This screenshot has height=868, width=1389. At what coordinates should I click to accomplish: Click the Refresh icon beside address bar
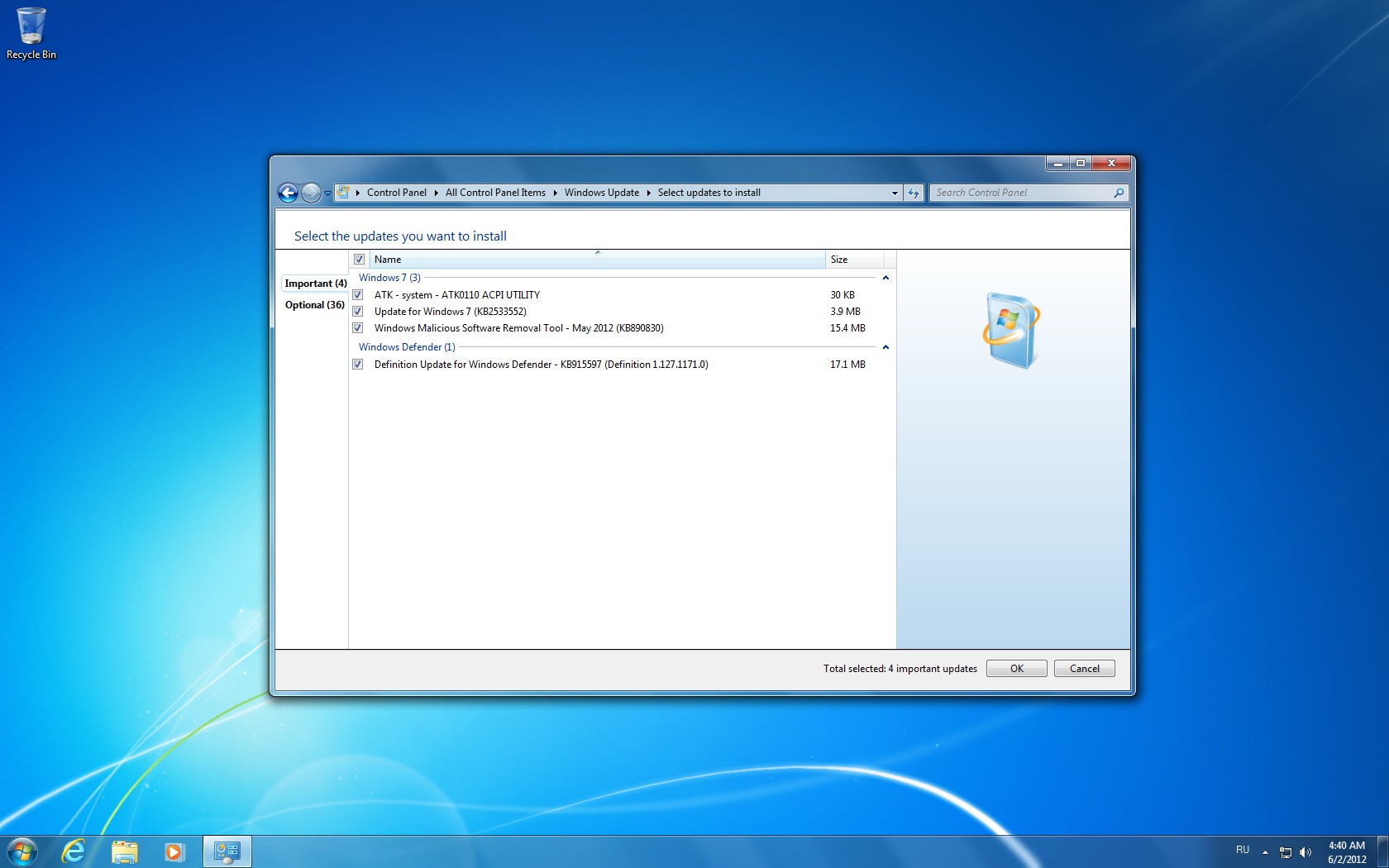point(914,193)
